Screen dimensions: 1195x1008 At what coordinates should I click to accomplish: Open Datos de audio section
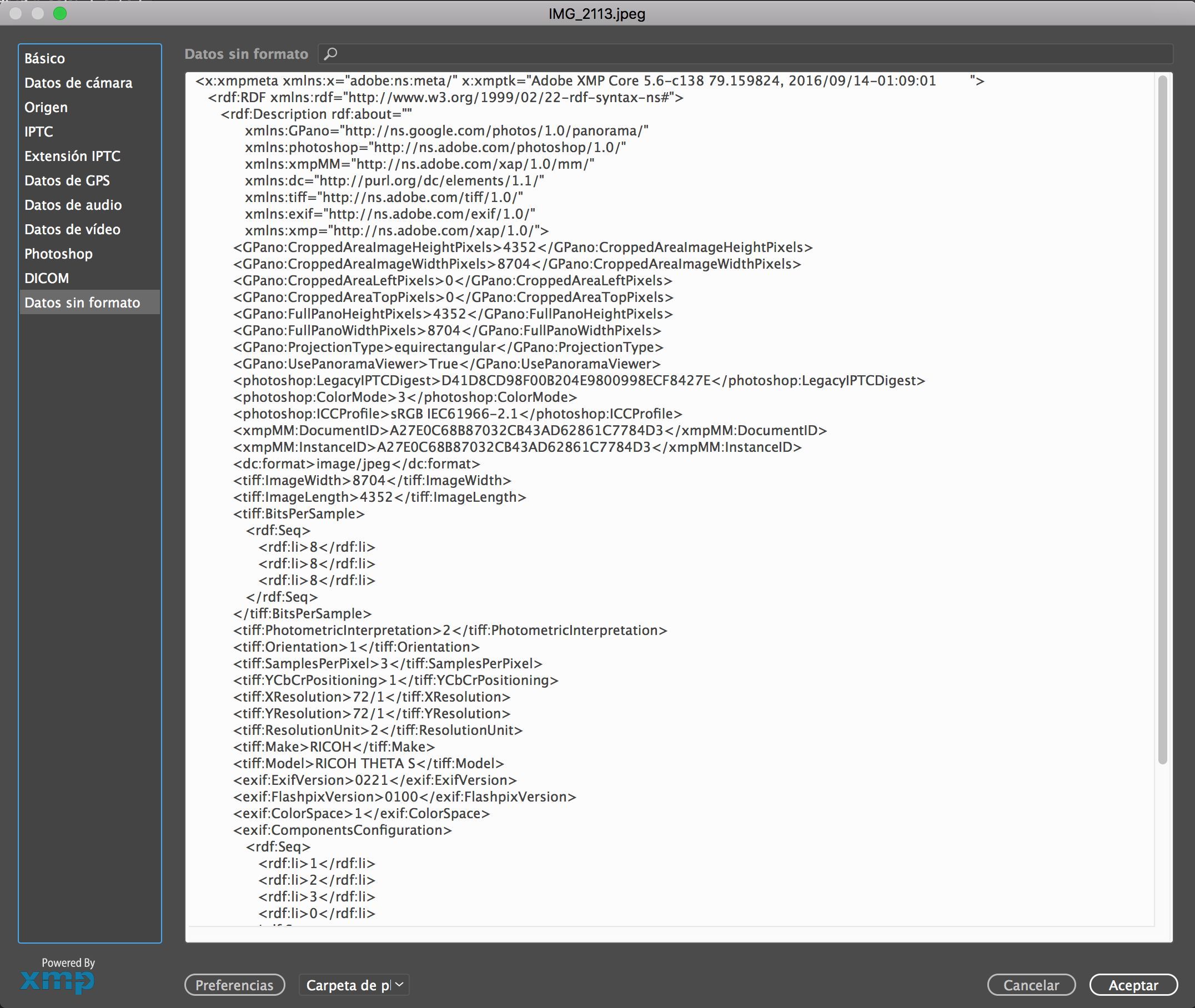[x=73, y=205]
